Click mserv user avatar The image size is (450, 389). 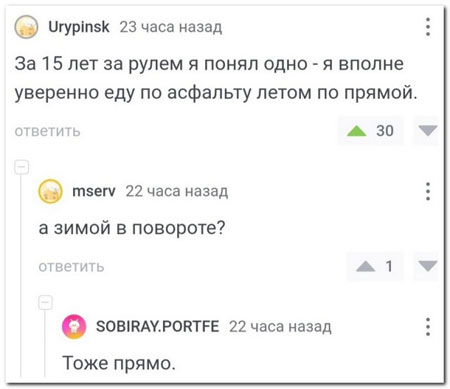50,191
